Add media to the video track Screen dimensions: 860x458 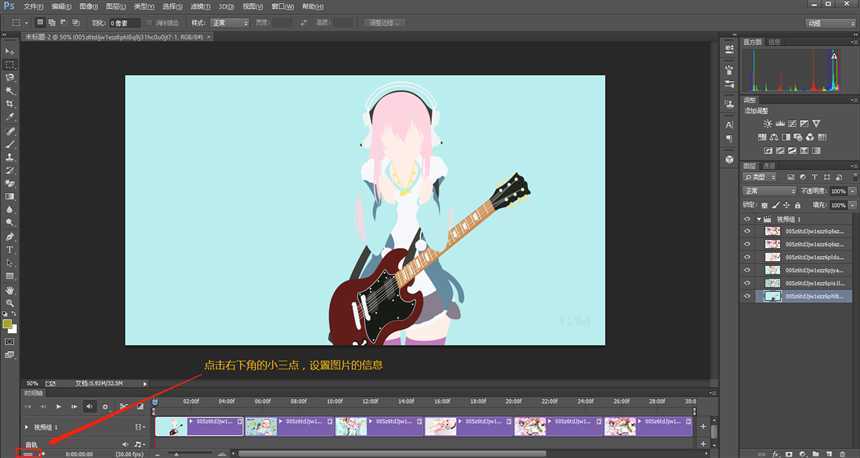[703, 427]
